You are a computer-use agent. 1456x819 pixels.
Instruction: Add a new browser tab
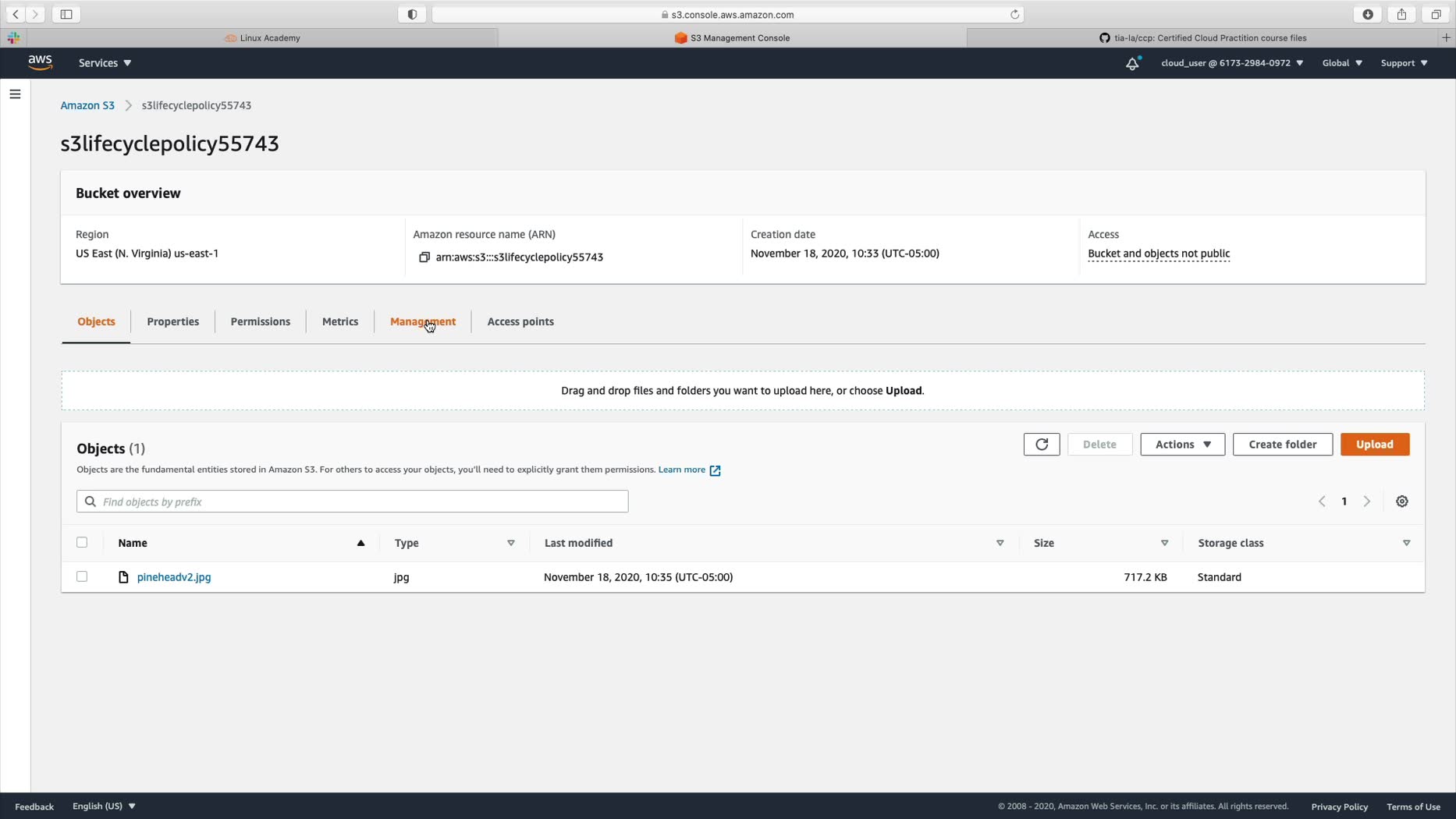[1447, 37]
